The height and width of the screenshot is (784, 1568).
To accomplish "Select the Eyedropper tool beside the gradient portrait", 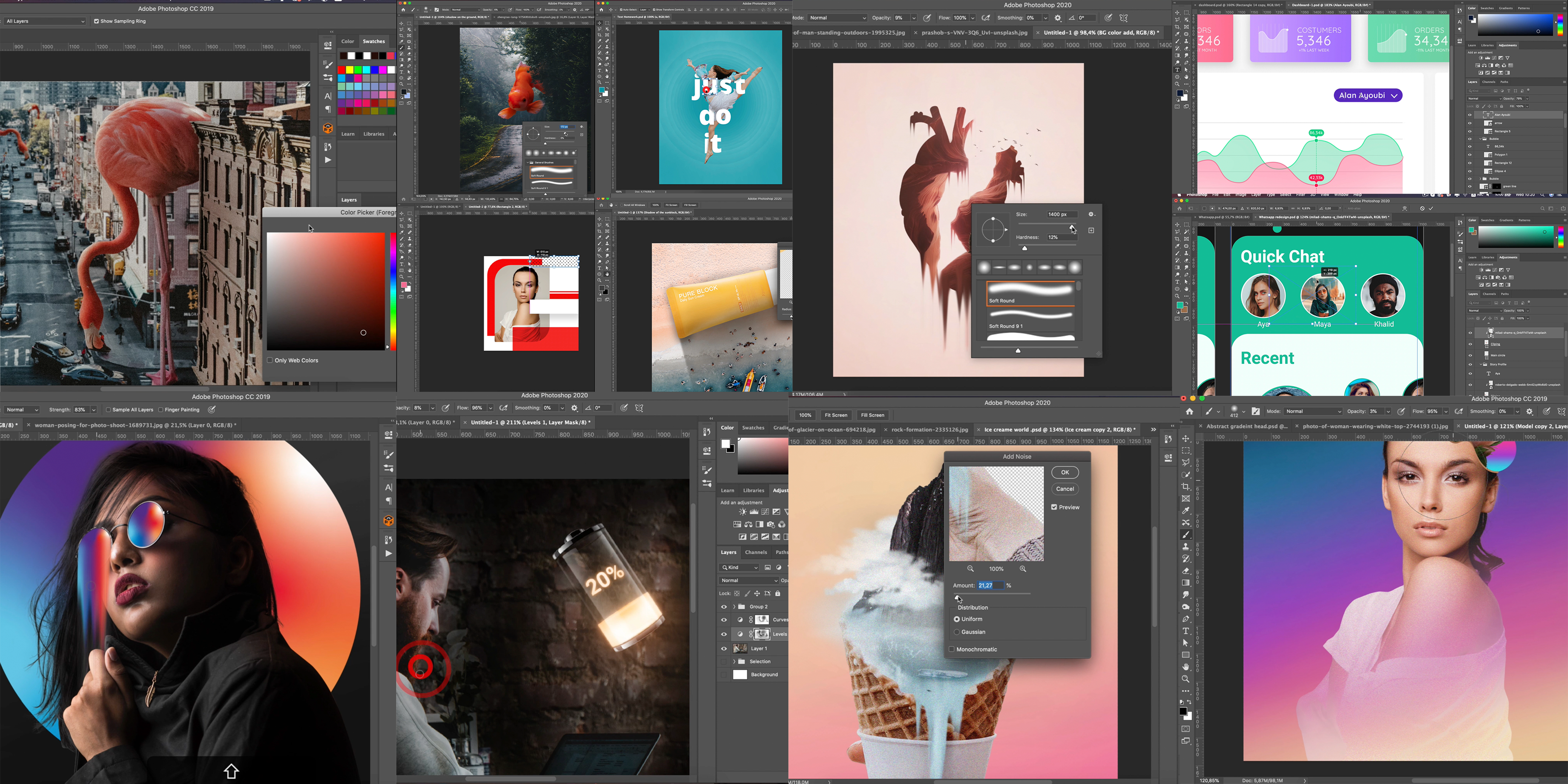I will click(x=1186, y=511).
